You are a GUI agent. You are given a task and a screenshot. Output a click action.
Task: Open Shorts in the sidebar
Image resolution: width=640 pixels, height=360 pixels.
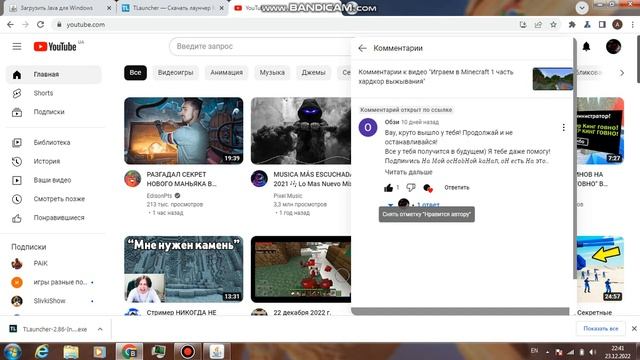point(53,93)
